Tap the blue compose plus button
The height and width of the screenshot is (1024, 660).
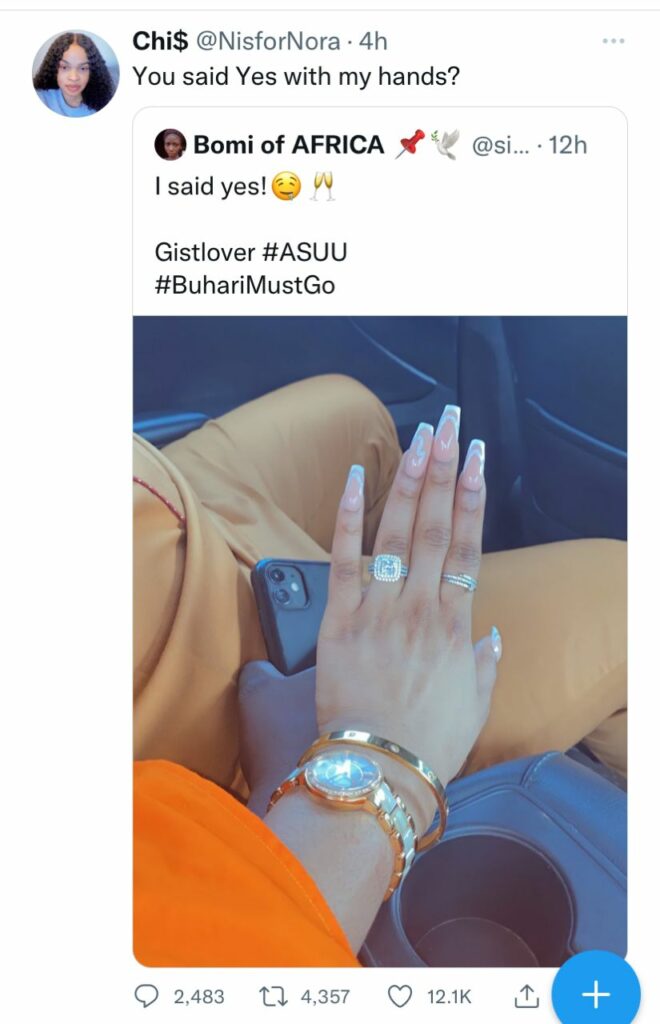click(x=595, y=993)
